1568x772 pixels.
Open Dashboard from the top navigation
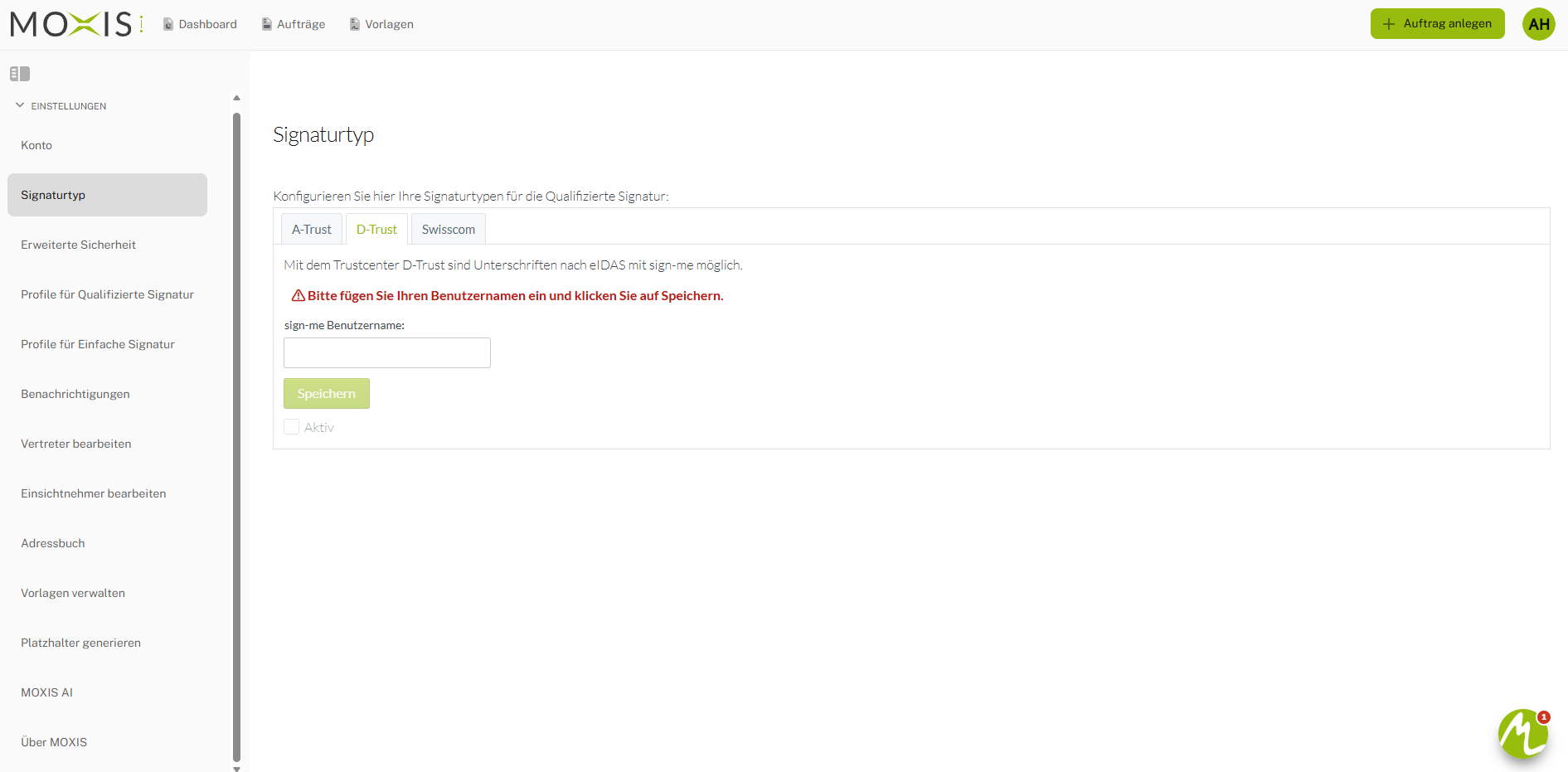pyautogui.click(x=200, y=24)
